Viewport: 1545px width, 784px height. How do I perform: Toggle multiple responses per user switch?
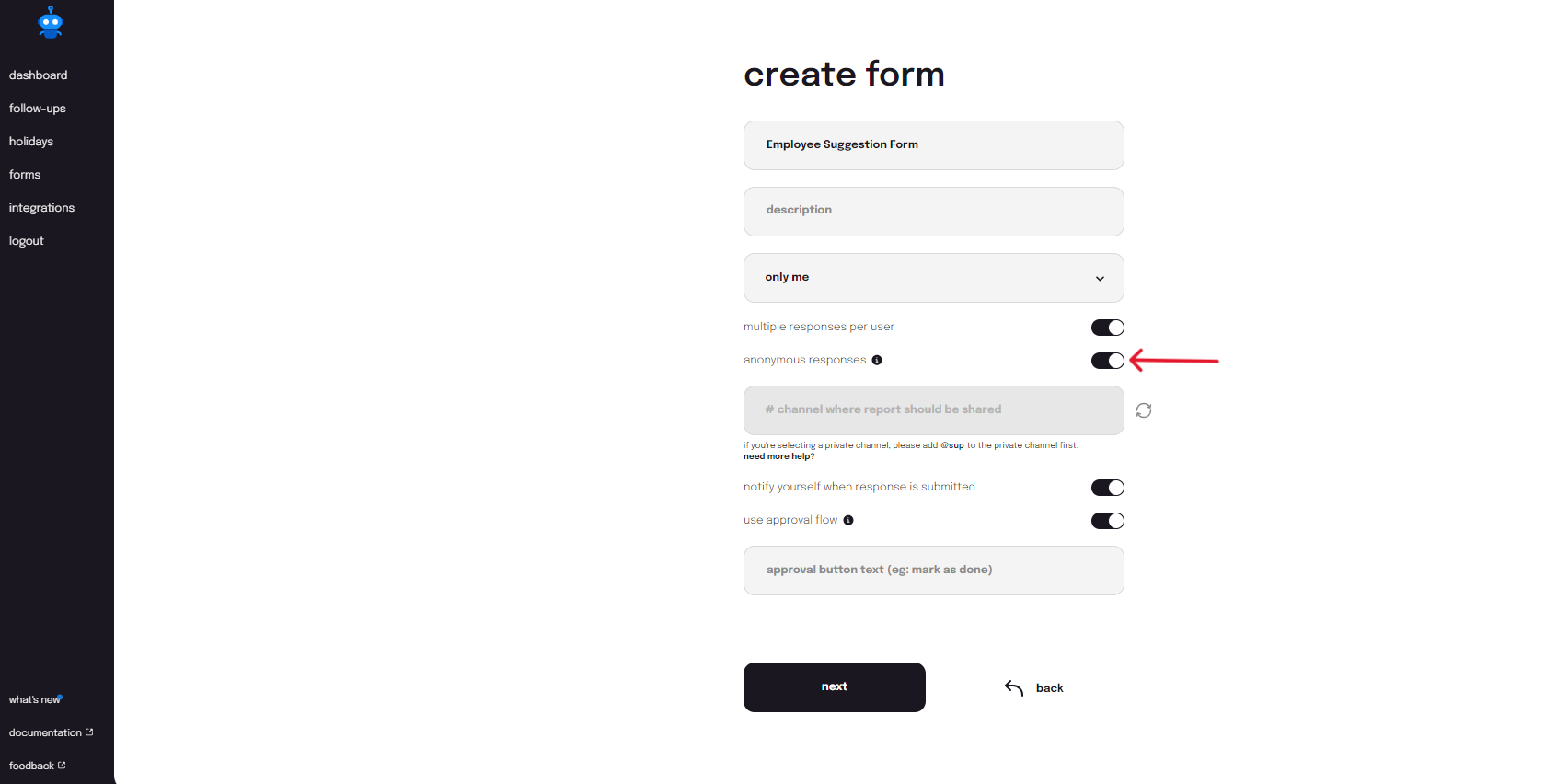click(1108, 328)
